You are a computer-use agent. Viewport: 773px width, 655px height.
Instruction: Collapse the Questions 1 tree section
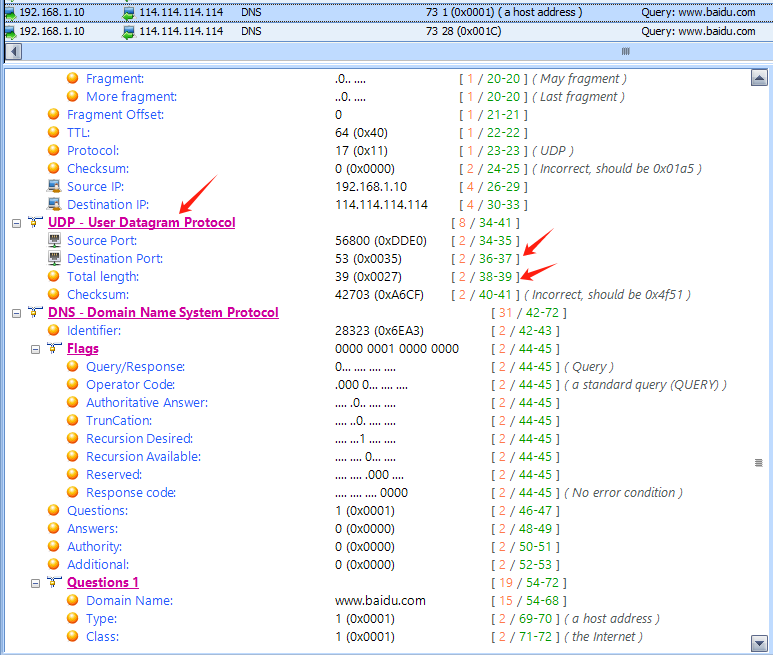point(36,583)
